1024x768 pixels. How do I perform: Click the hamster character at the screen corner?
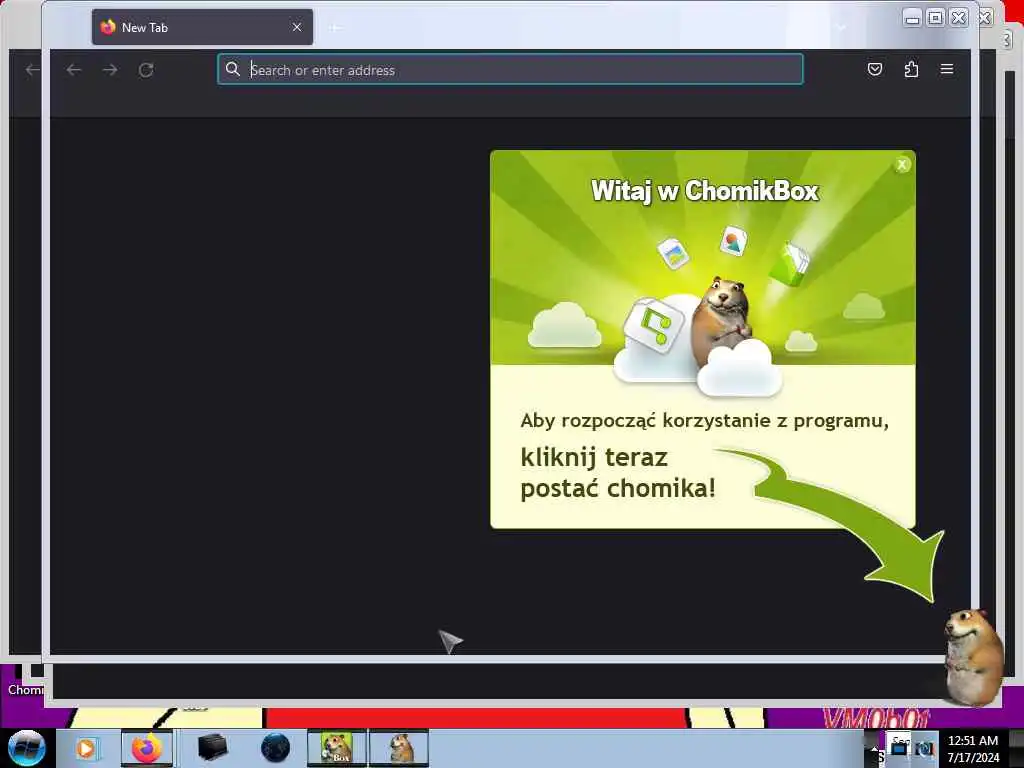pyautogui.click(x=973, y=656)
